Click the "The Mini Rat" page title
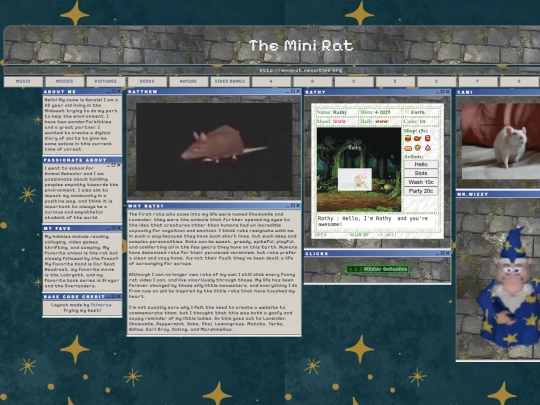The height and width of the screenshot is (405, 540). click(x=301, y=45)
